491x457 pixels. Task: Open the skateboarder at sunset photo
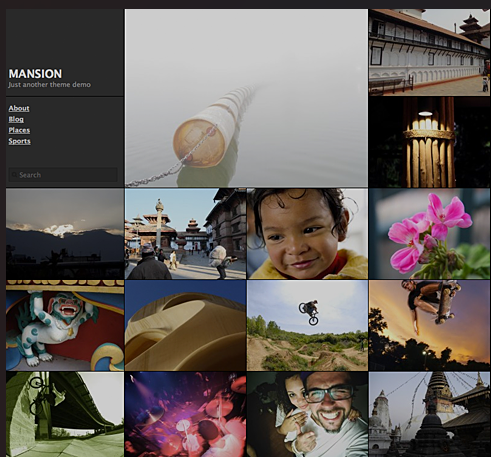[x=429, y=326]
